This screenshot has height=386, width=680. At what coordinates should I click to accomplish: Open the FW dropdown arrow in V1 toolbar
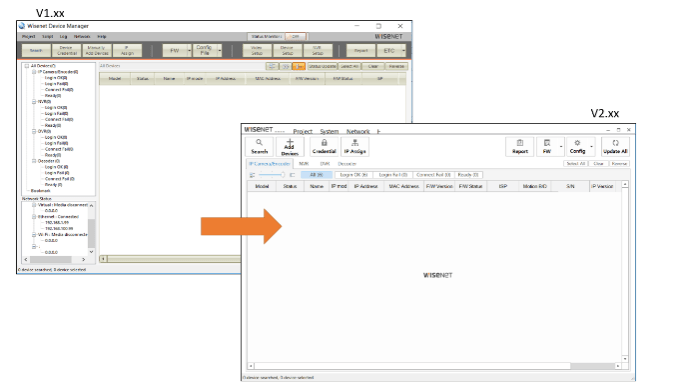click(189, 51)
